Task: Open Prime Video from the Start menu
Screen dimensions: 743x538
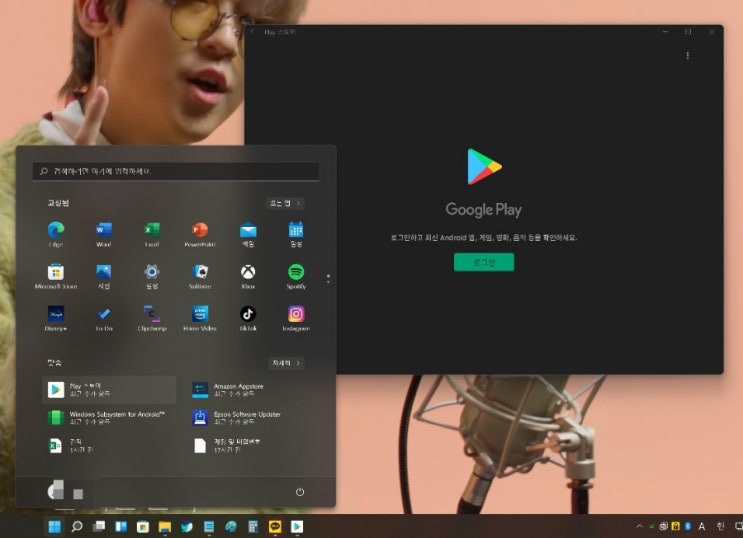Action: coord(200,318)
